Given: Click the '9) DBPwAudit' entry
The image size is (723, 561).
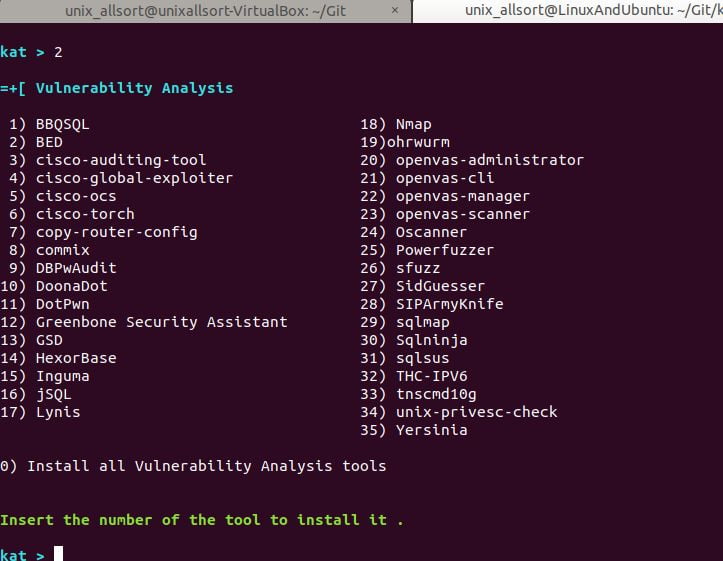Looking at the screenshot, I should click(x=62, y=268).
